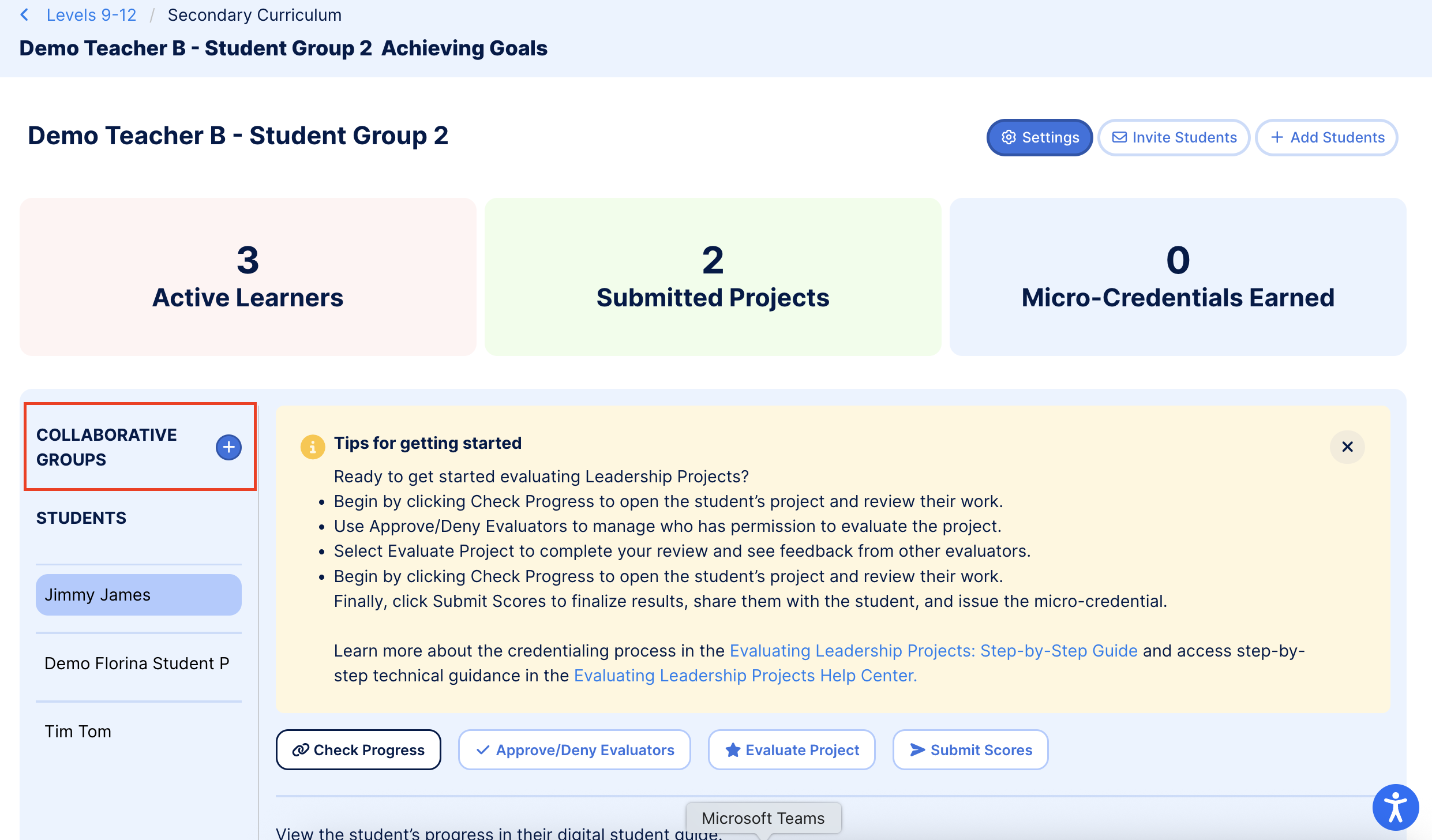Click the Levels 9-12 breadcrumb link
The height and width of the screenshot is (840, 1432).
91,14
